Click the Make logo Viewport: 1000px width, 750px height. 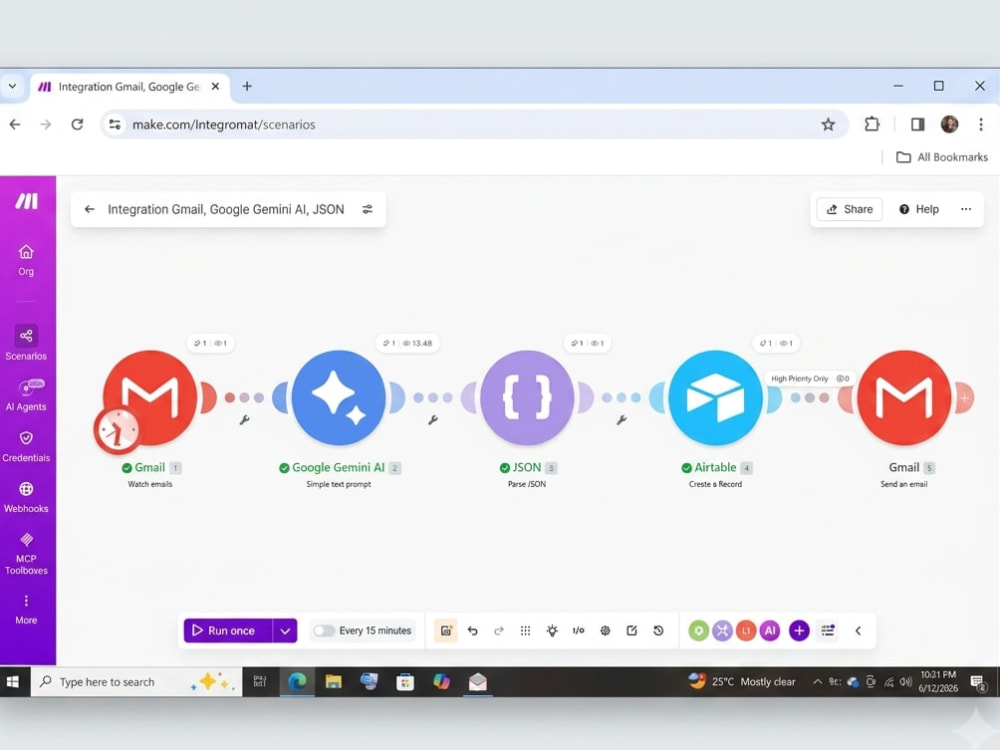click(x=27, y=202)
